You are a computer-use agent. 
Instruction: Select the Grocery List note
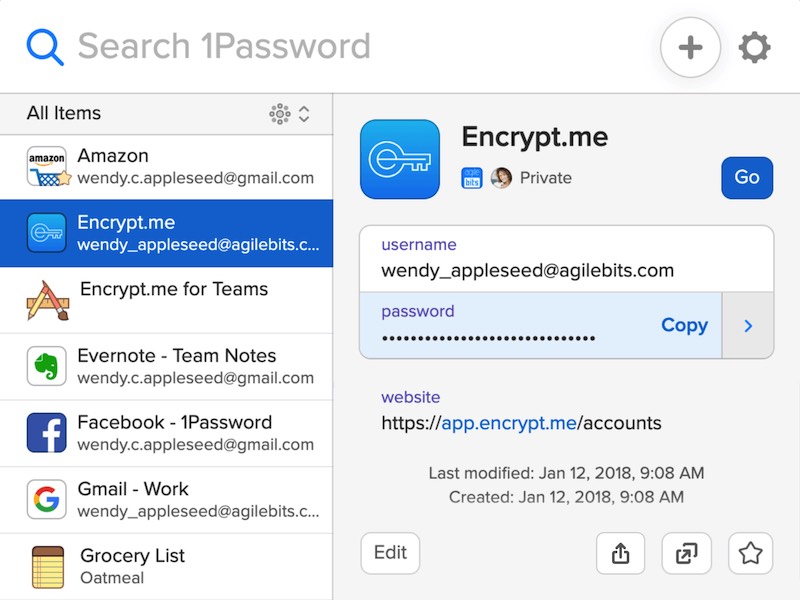coord(166,566)
